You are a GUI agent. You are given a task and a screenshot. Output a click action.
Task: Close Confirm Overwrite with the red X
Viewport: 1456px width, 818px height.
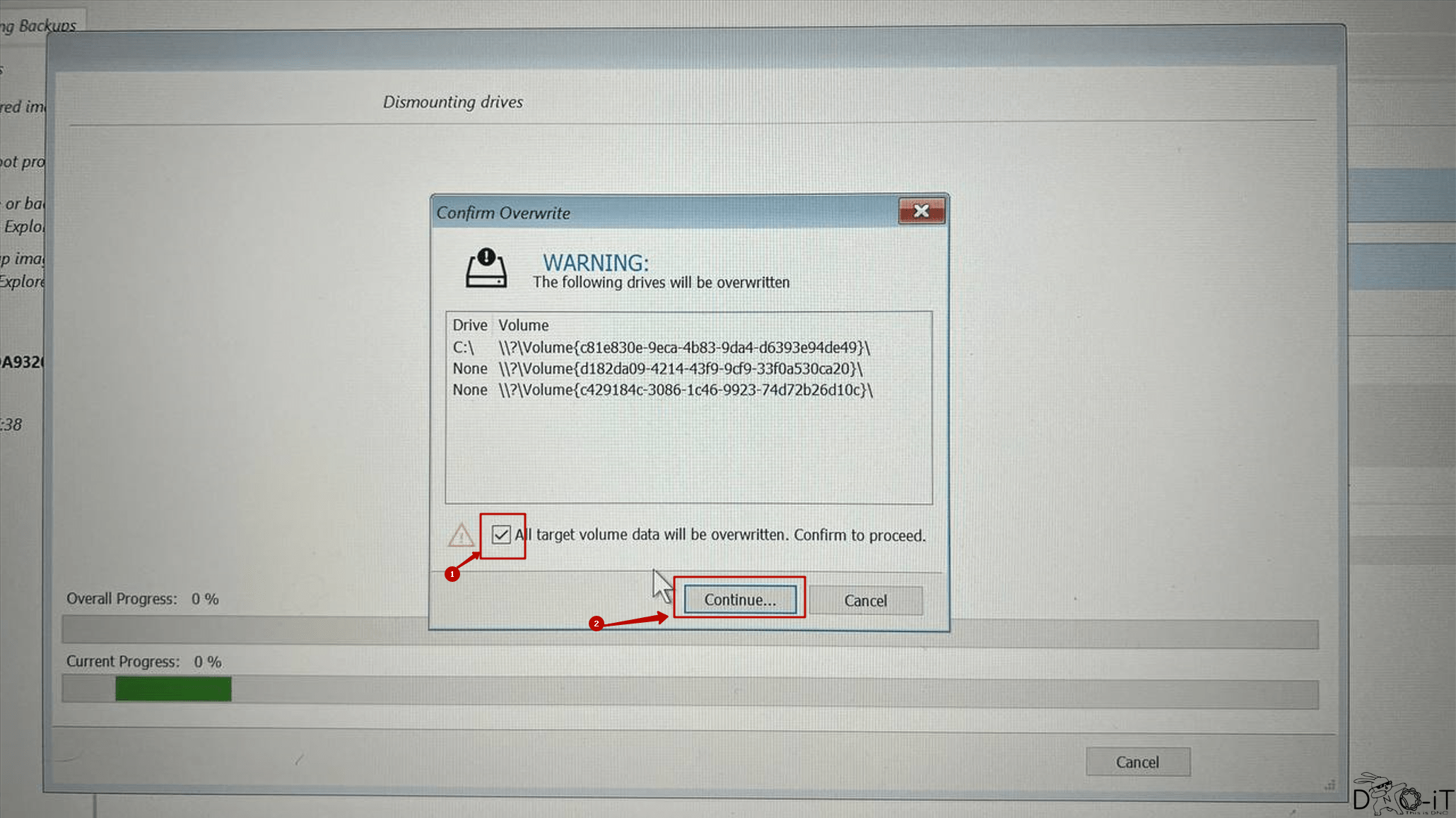921,211
